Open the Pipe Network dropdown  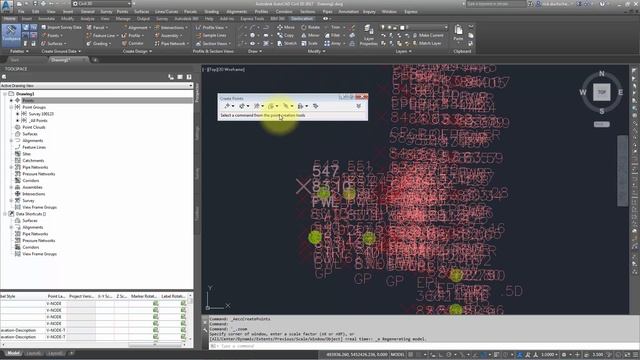tap(171, 43)
